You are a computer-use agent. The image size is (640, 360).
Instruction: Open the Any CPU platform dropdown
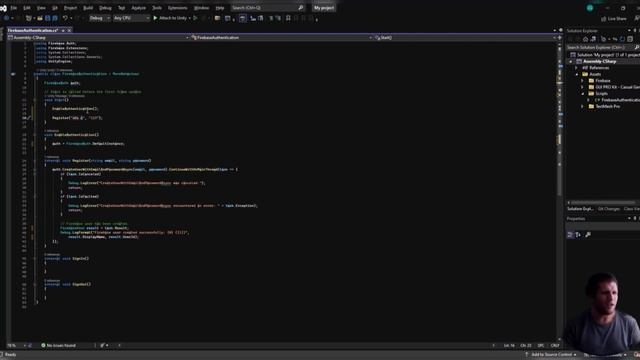click(x=131, y=18)
